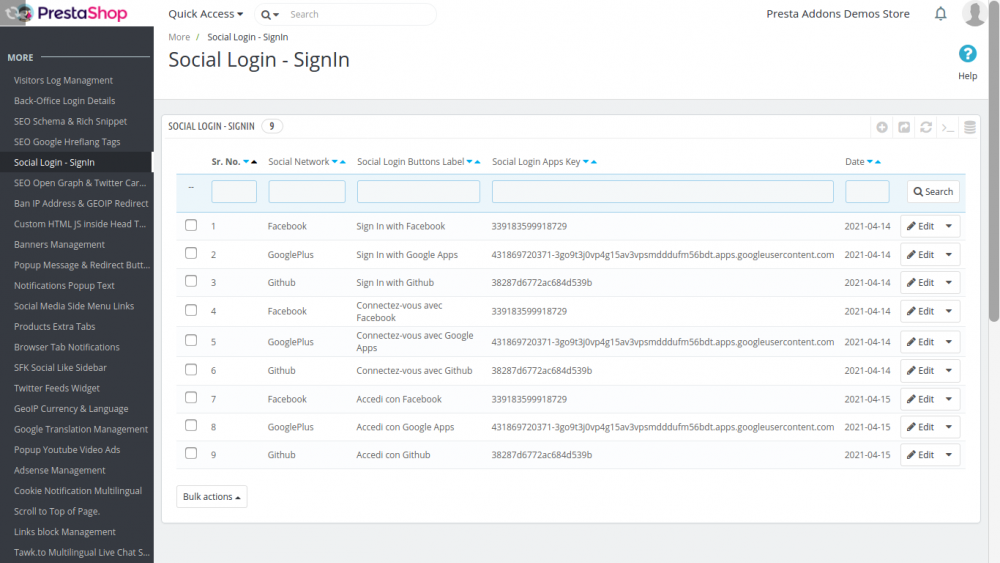Expand Bulk actions menu
The image size is (1000, 563).
(212, 497)
